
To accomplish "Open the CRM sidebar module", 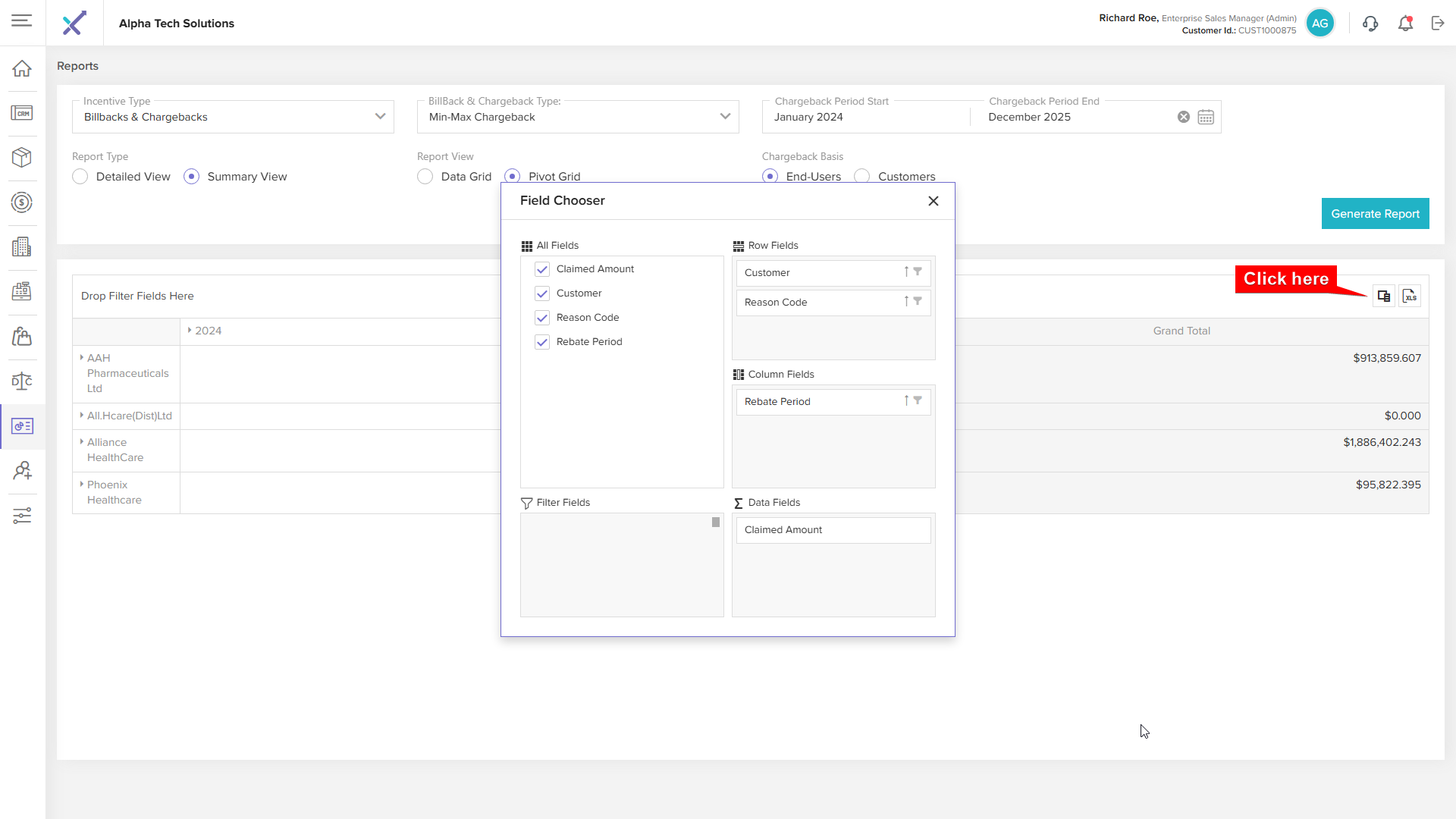I will pos(22,114).
